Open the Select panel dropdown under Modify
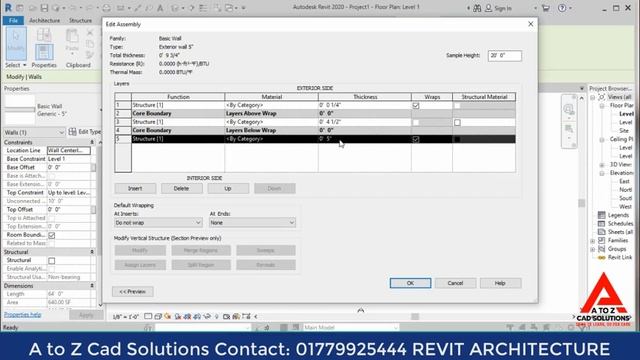The height and width of the screenshot is (360, 640). coord(16,65)
